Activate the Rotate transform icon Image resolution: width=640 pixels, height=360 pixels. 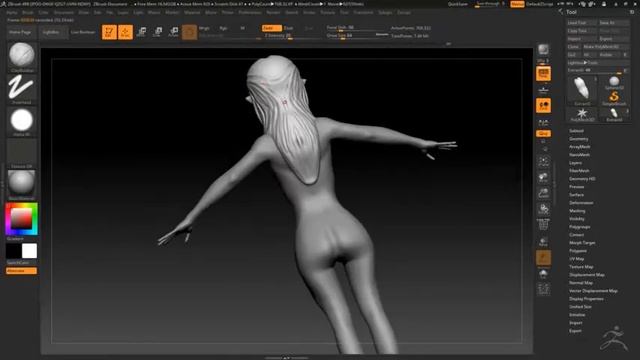click(x=173, y=32)
